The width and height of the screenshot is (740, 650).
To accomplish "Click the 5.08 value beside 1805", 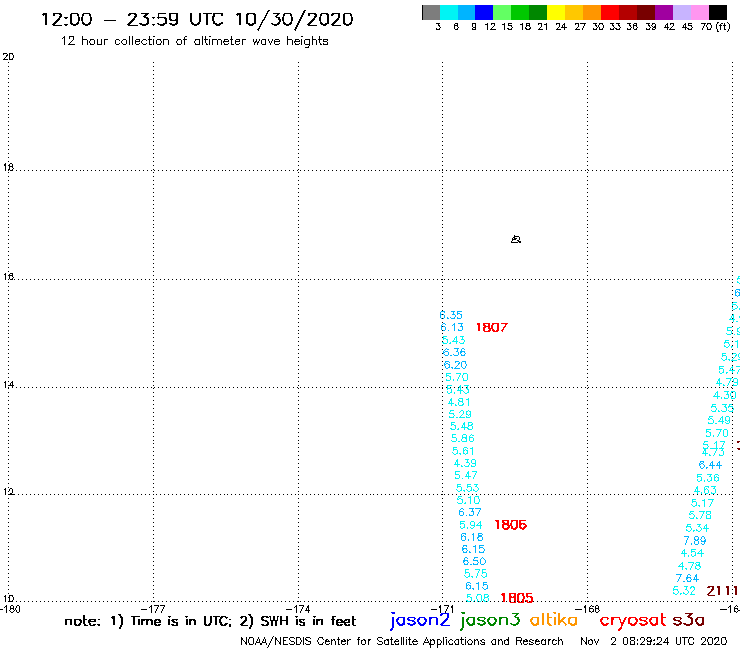I will pos(478,598).
